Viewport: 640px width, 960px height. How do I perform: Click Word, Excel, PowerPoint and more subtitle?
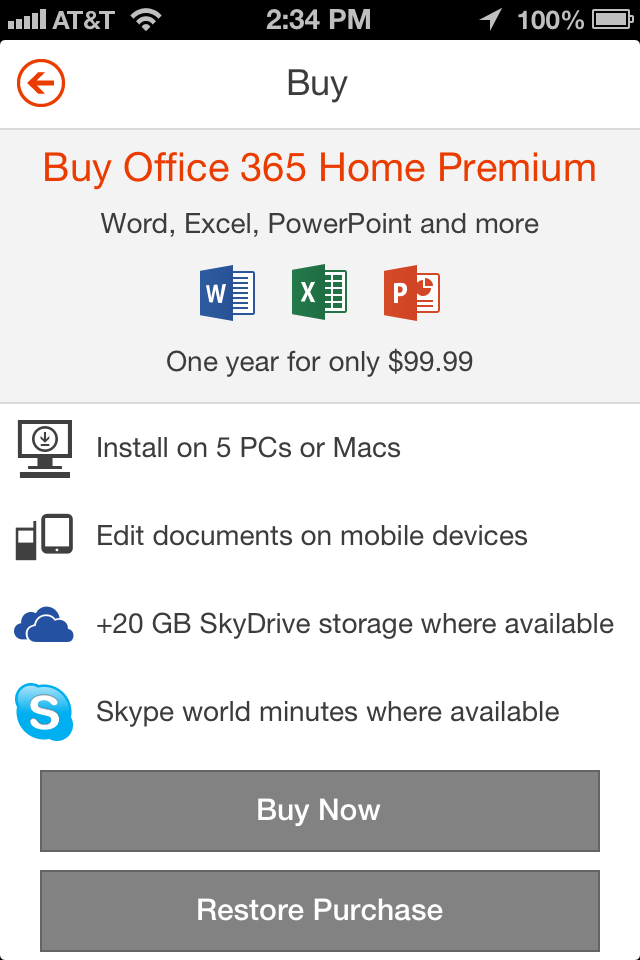click(x=320, y=224)
